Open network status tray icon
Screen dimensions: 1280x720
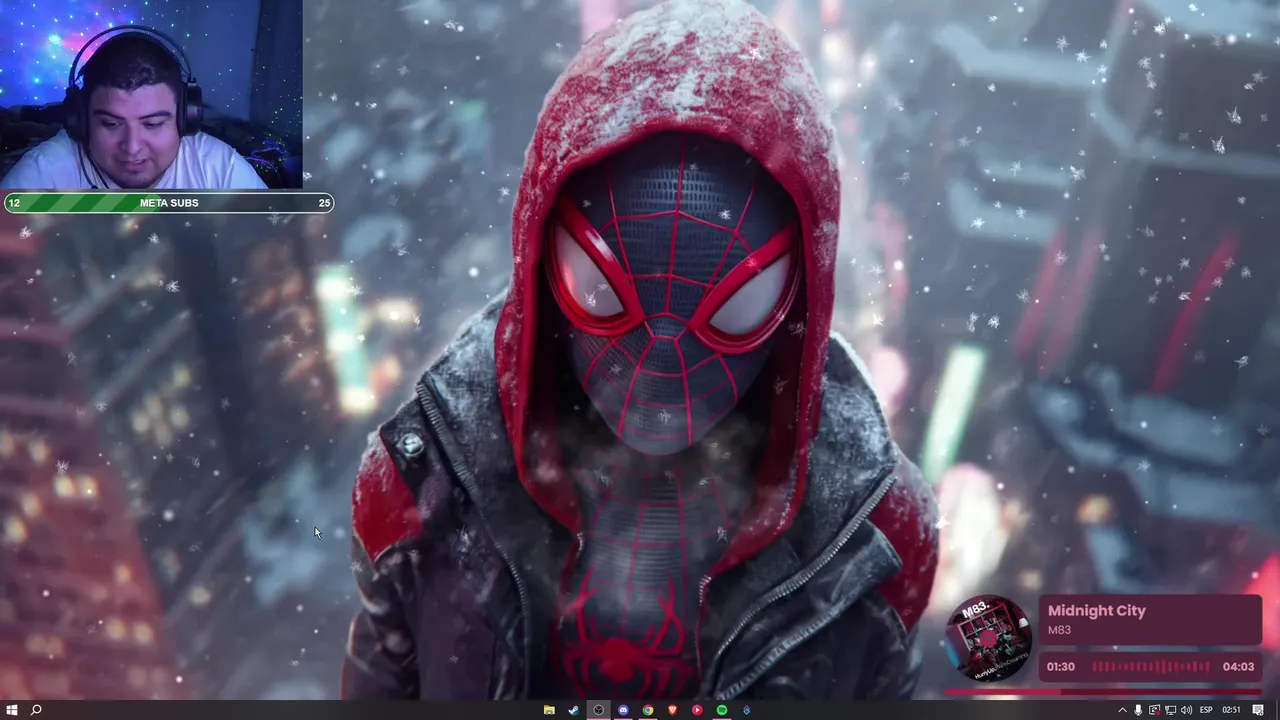[1170, 710]
